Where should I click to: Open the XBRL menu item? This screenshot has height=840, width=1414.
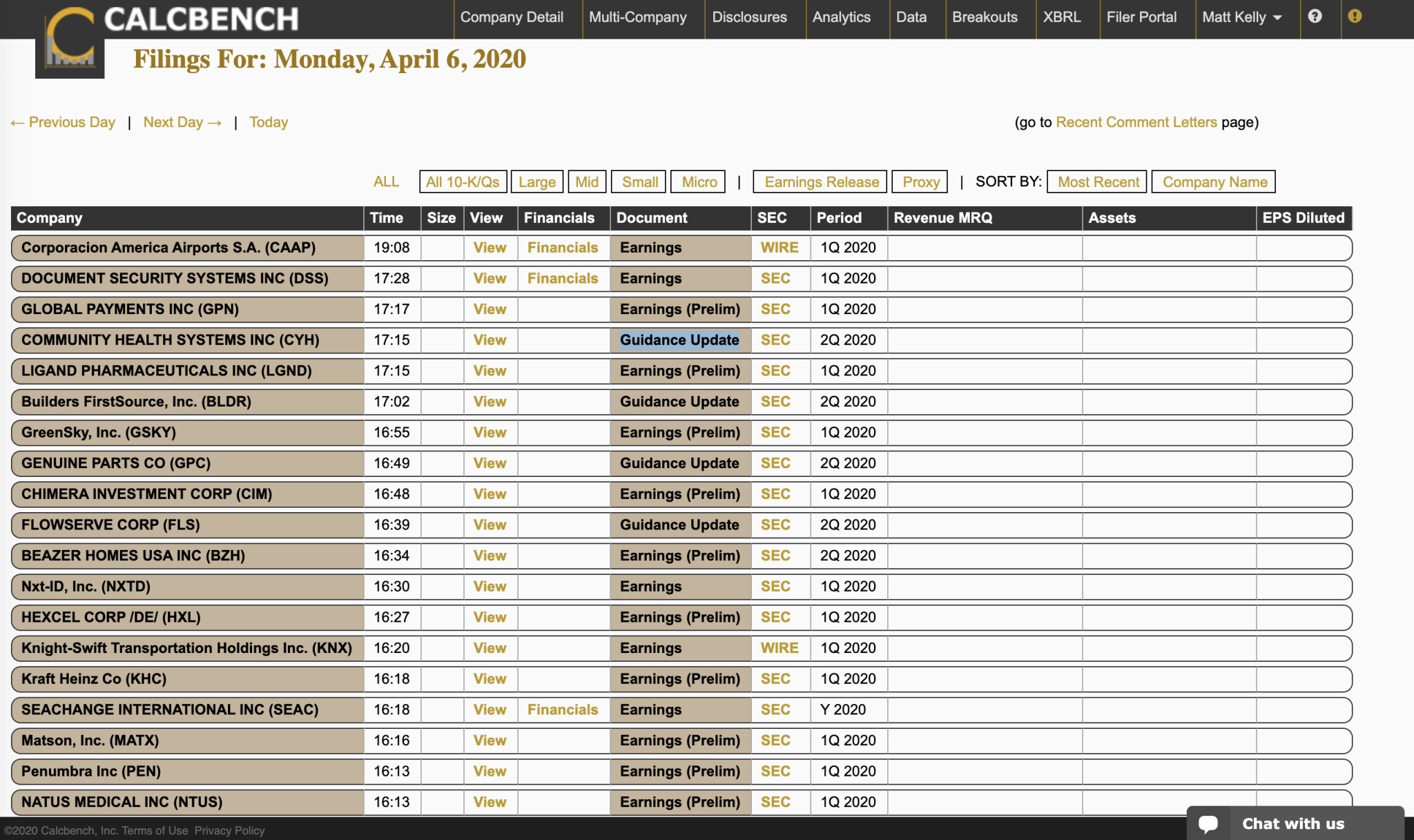click(1061, 17)
